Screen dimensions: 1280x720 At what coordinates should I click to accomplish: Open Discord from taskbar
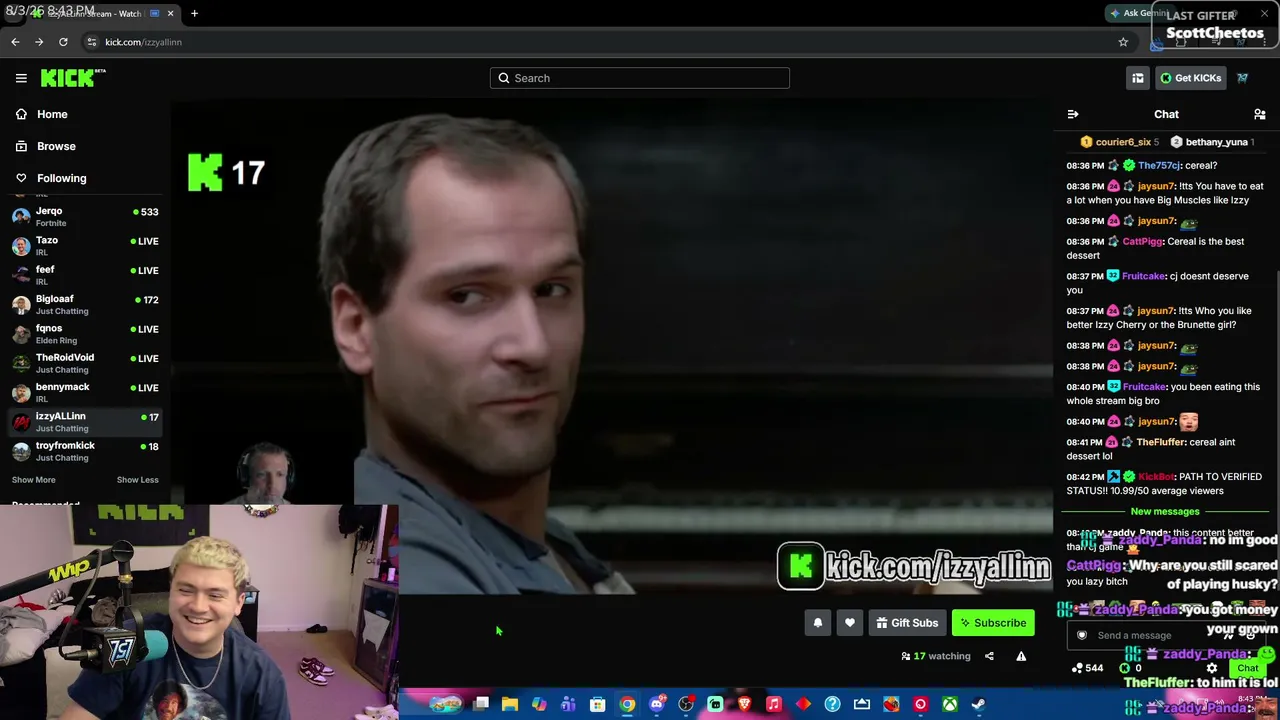tap(657, 705)
